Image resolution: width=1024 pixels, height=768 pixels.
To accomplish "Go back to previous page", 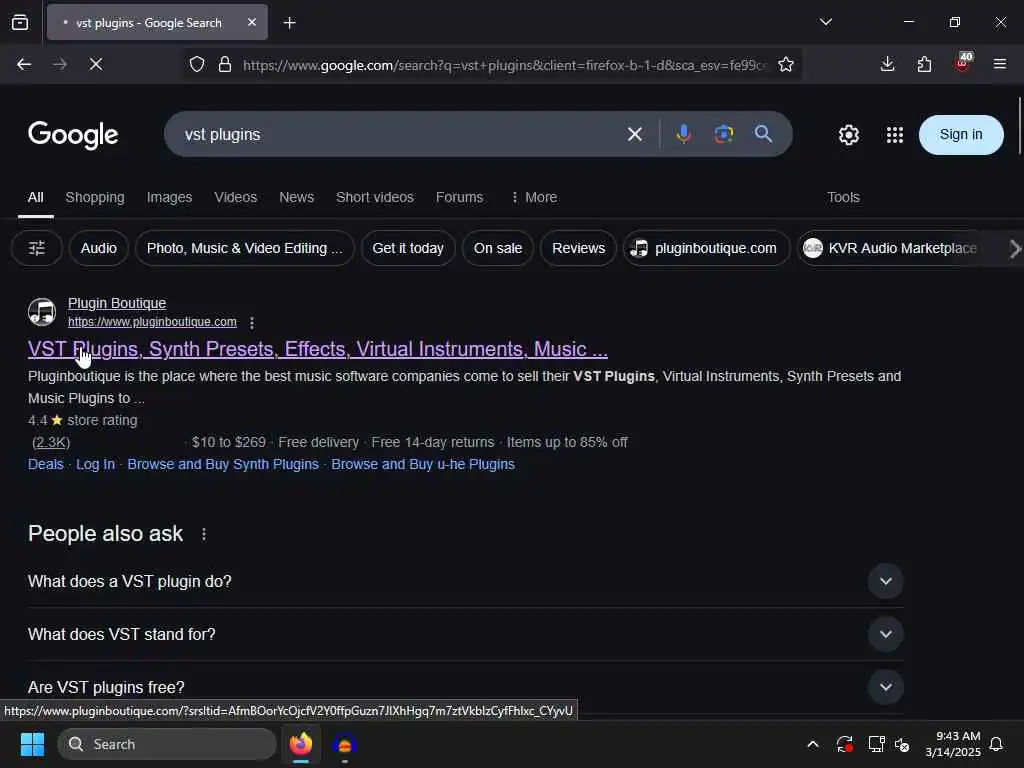I will [x=24, y=64].
